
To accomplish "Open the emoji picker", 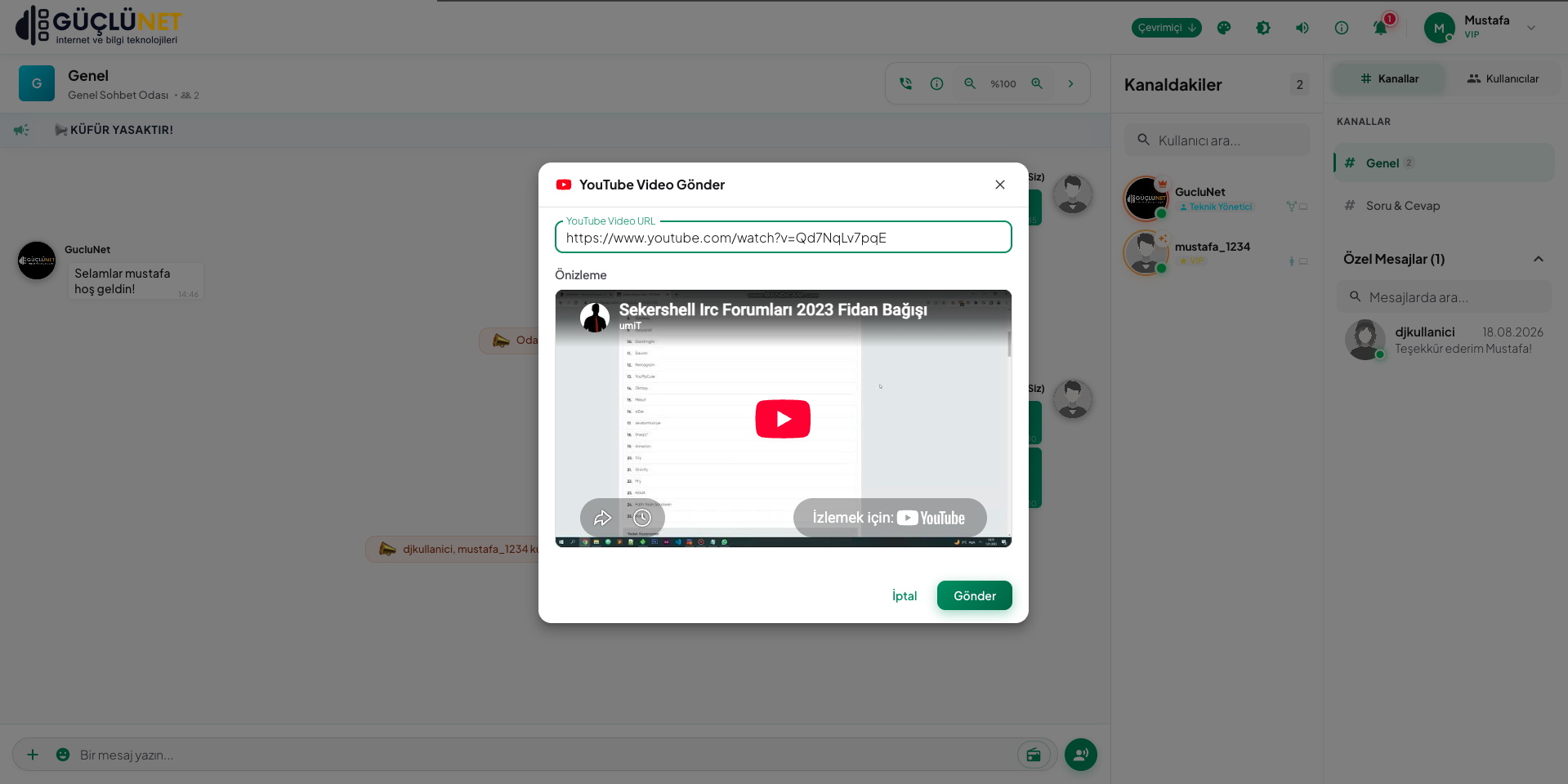I will 63,755.
